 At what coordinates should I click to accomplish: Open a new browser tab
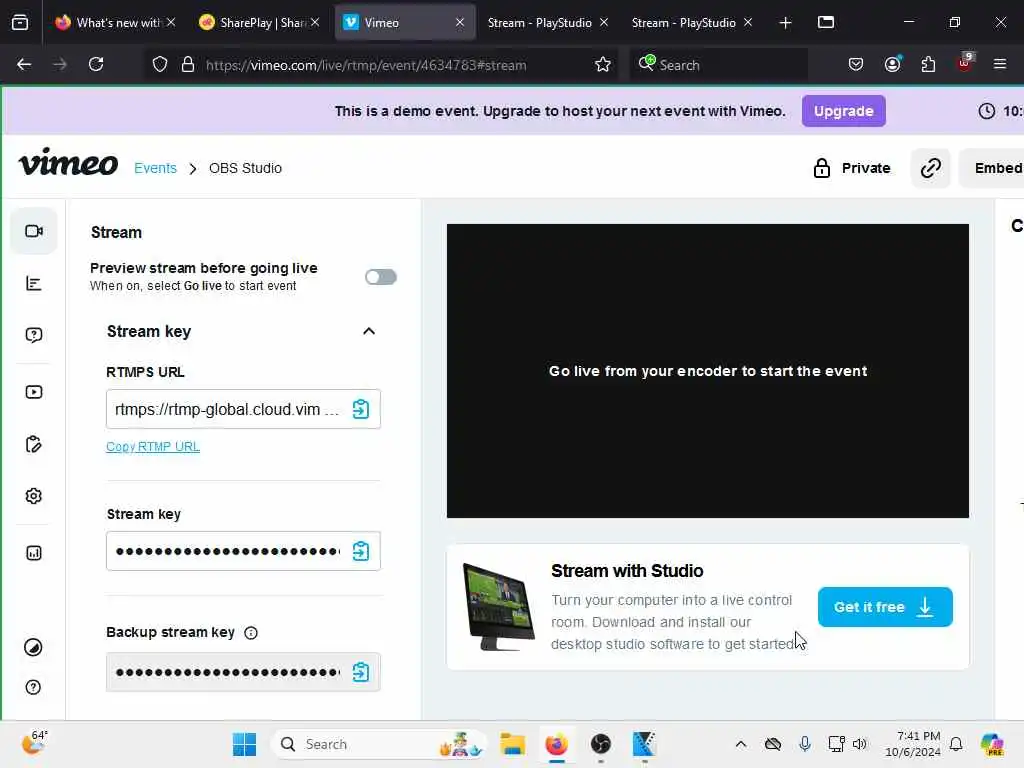[785, 23]
